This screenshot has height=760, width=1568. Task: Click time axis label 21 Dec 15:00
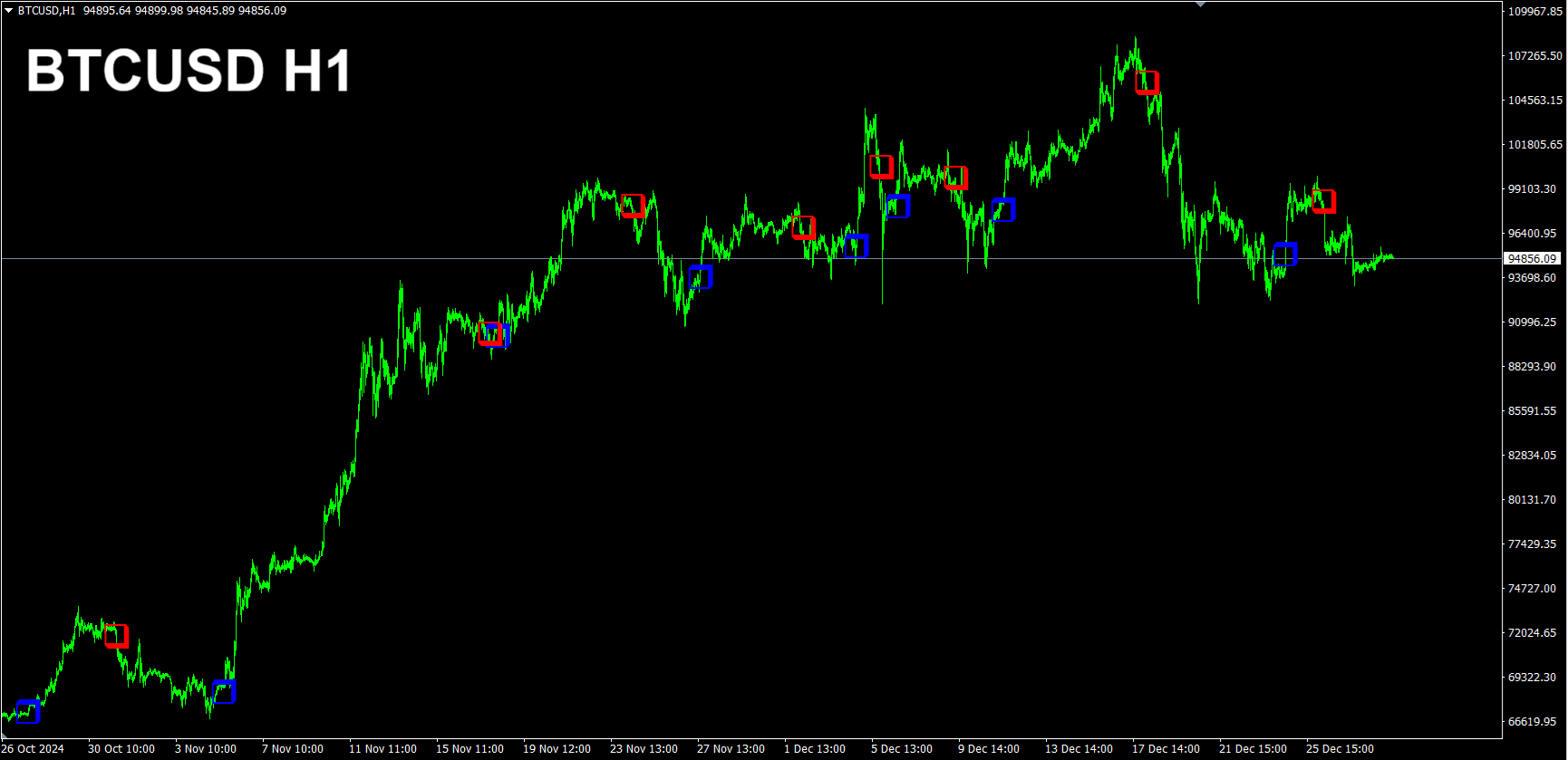coord(1253,749)
